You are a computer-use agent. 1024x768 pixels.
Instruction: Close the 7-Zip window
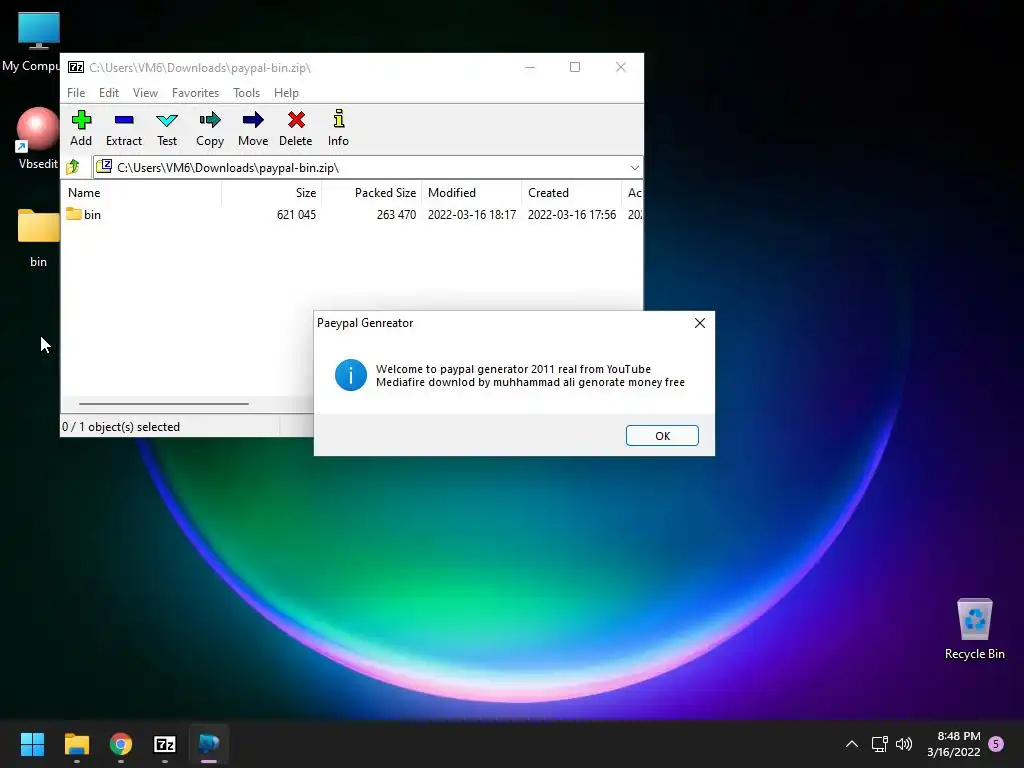(x=620, y=67)
